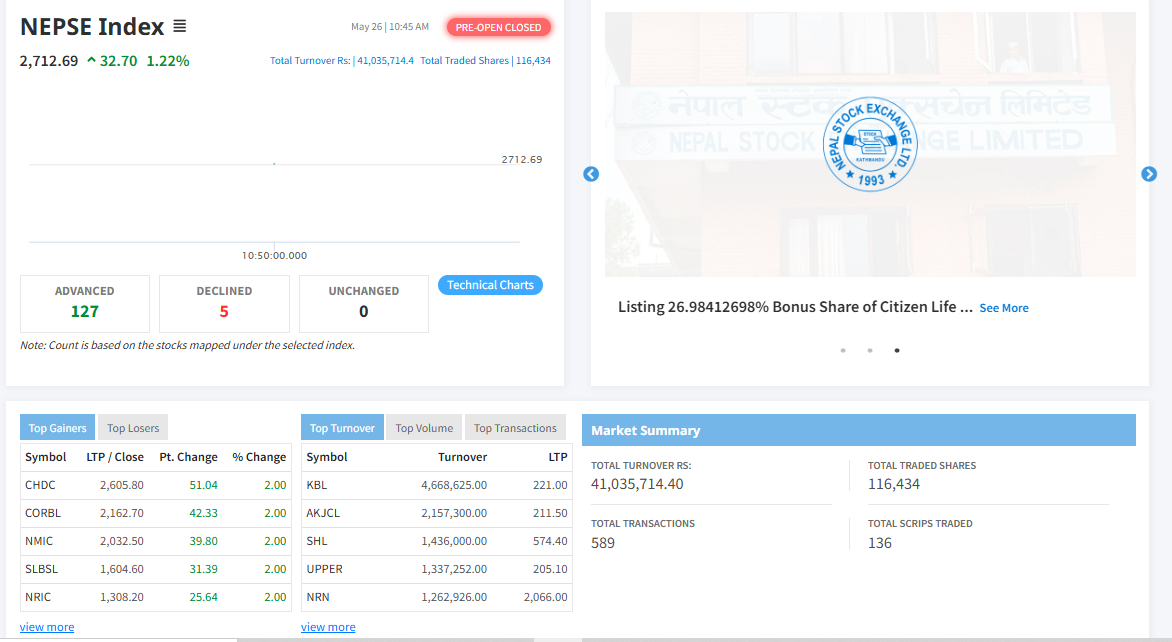This screenshot has height=642, width=1172.
Task: Switch to the Top Gainers tab
Action: pos(57,428)
